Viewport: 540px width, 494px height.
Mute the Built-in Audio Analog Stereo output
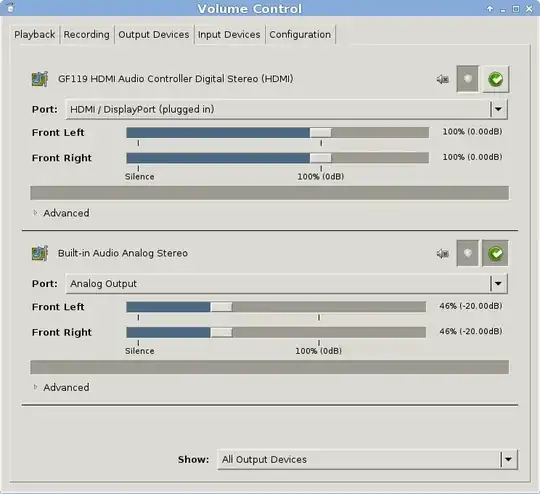pyautogui.click(x=443, y=254)
